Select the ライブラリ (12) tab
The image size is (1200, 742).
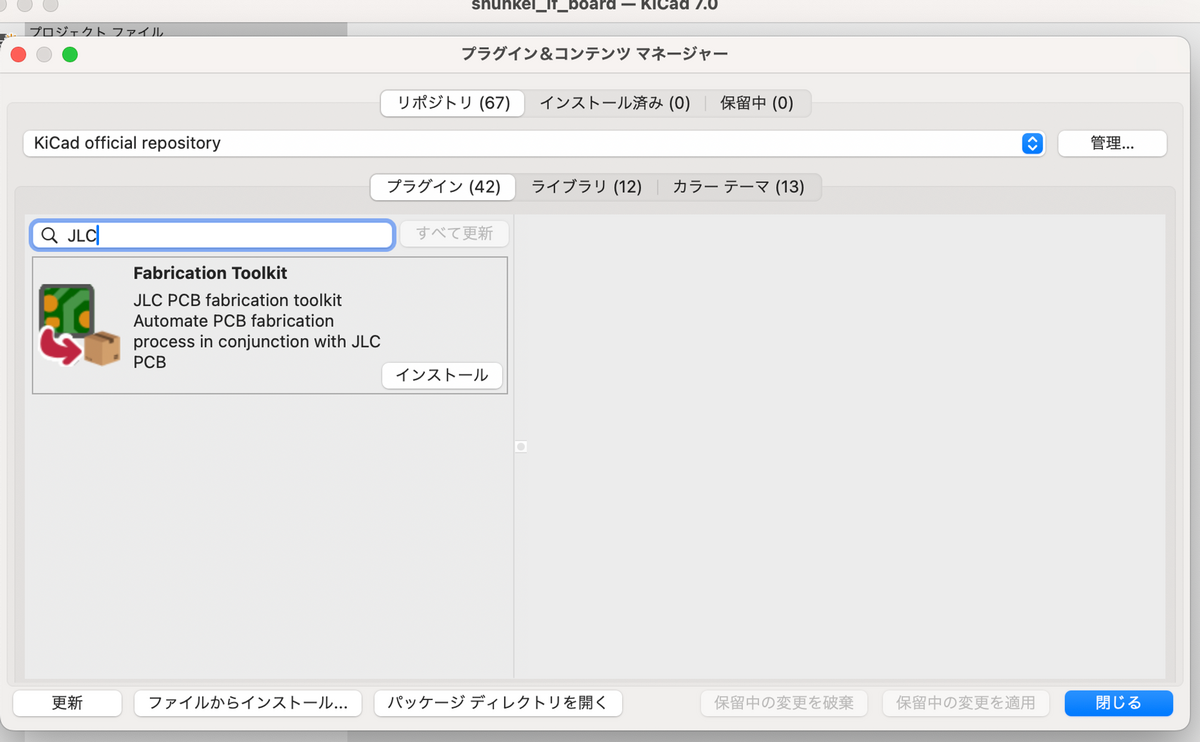click(586, 187)
